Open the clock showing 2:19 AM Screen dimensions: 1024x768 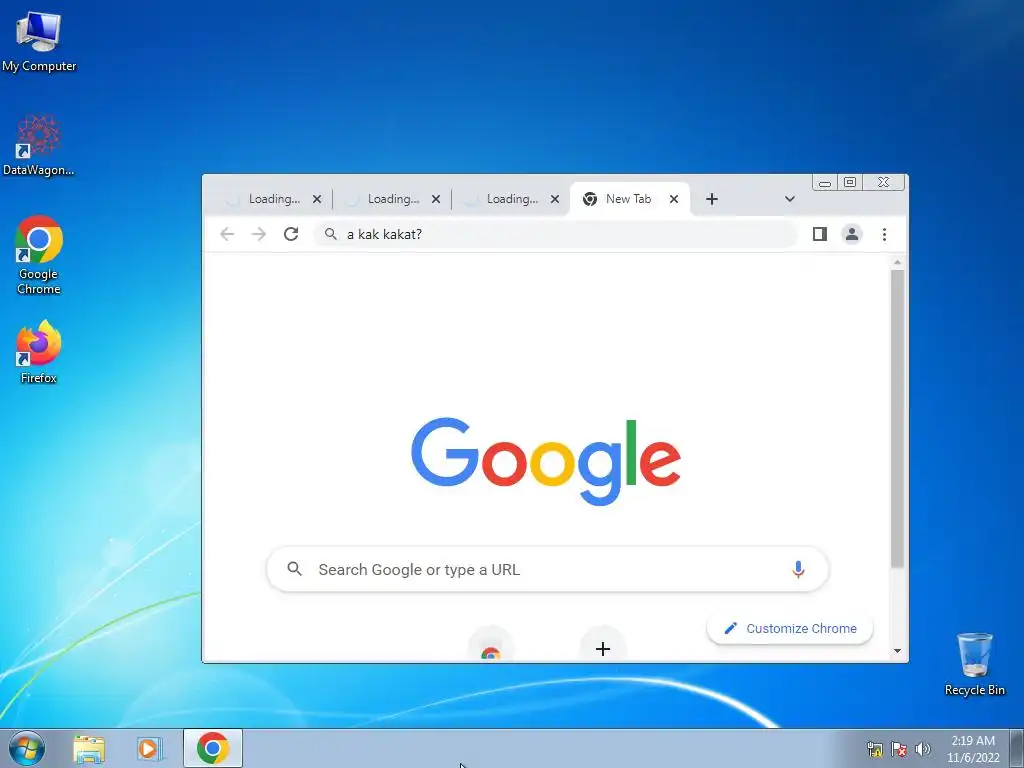[x=973, y=749]
